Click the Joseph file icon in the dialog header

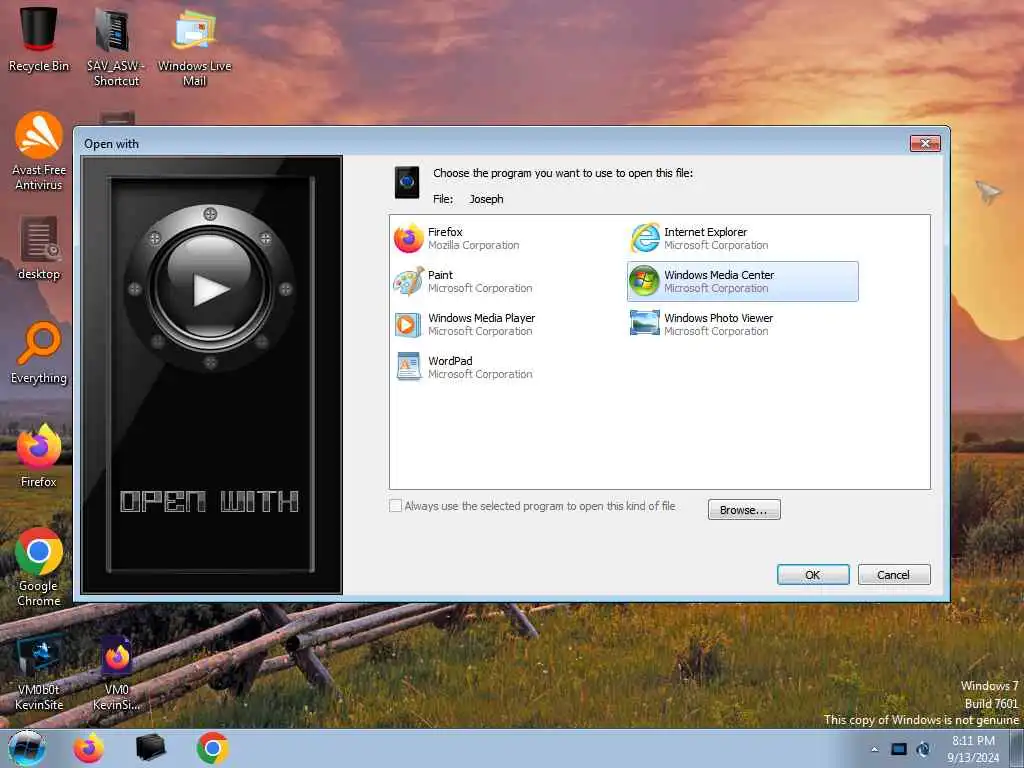407,182
